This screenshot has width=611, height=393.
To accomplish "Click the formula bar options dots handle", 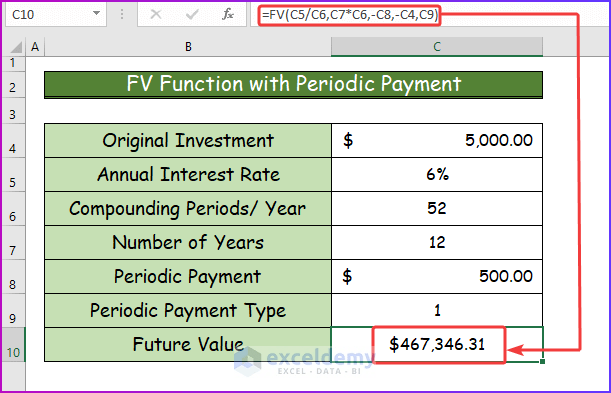I will pyautogui.click(x=122, y=15).
